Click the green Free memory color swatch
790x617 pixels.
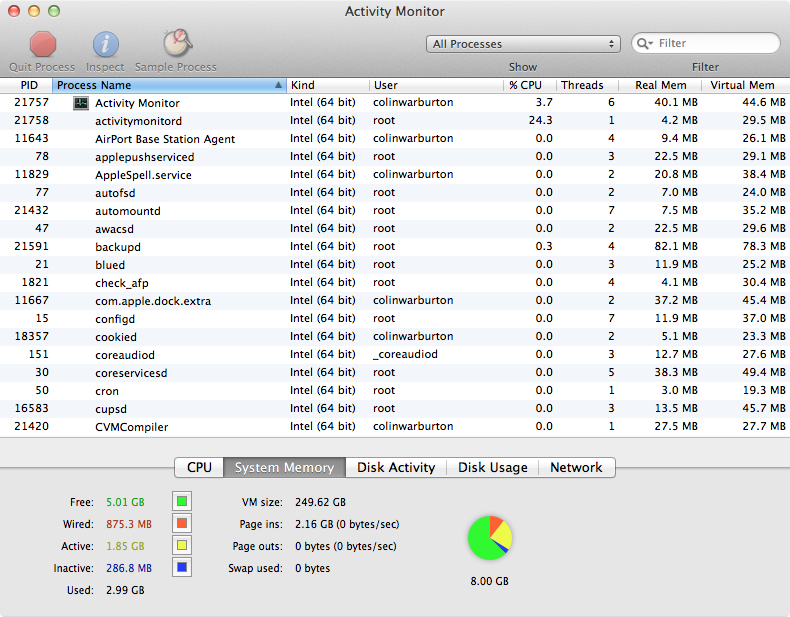coord(182,502)
